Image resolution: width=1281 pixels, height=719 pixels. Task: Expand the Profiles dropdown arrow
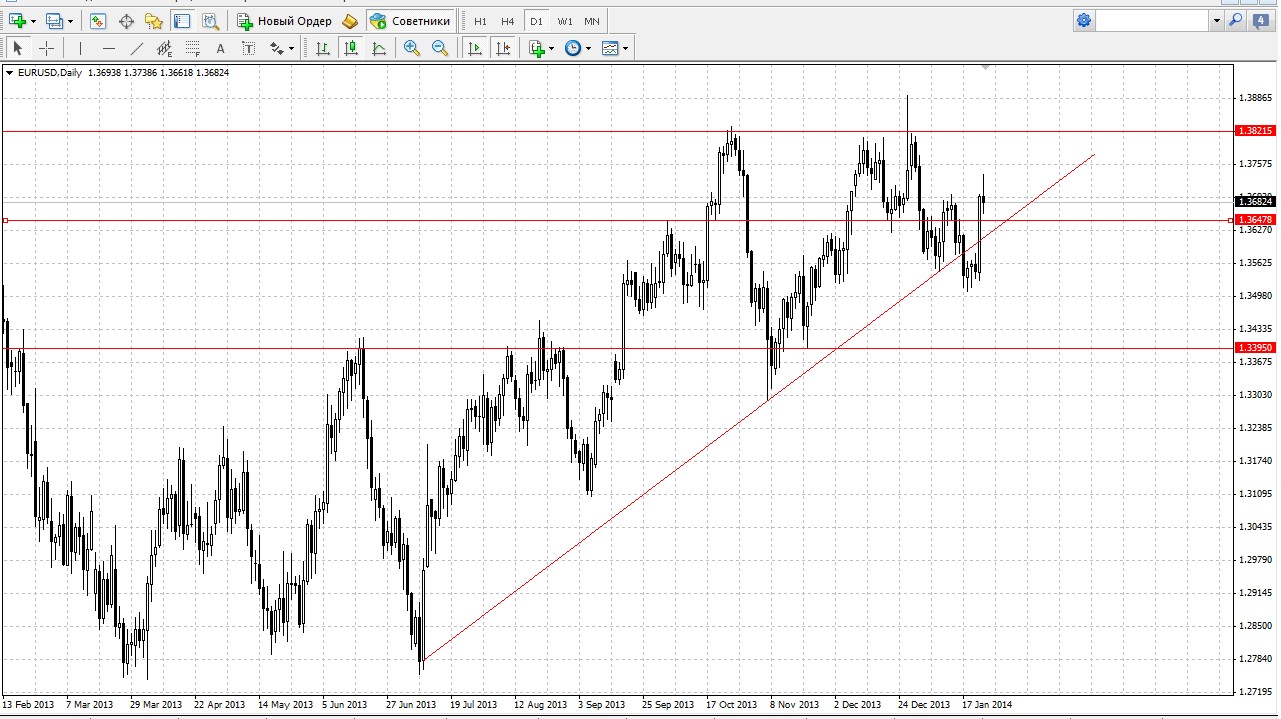coord(70,21)
